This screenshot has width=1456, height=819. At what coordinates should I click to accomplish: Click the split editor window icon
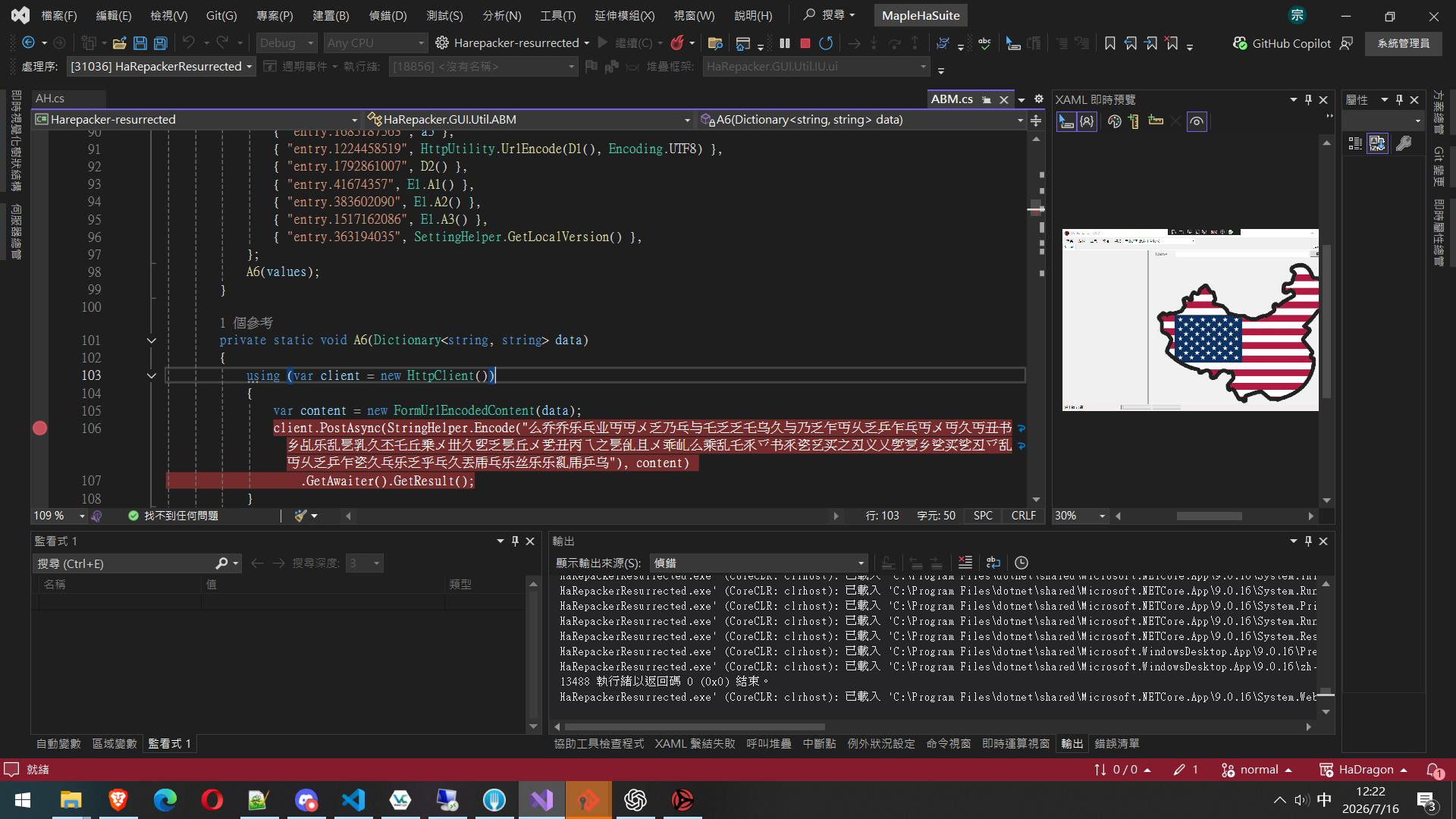(1036, 120)
